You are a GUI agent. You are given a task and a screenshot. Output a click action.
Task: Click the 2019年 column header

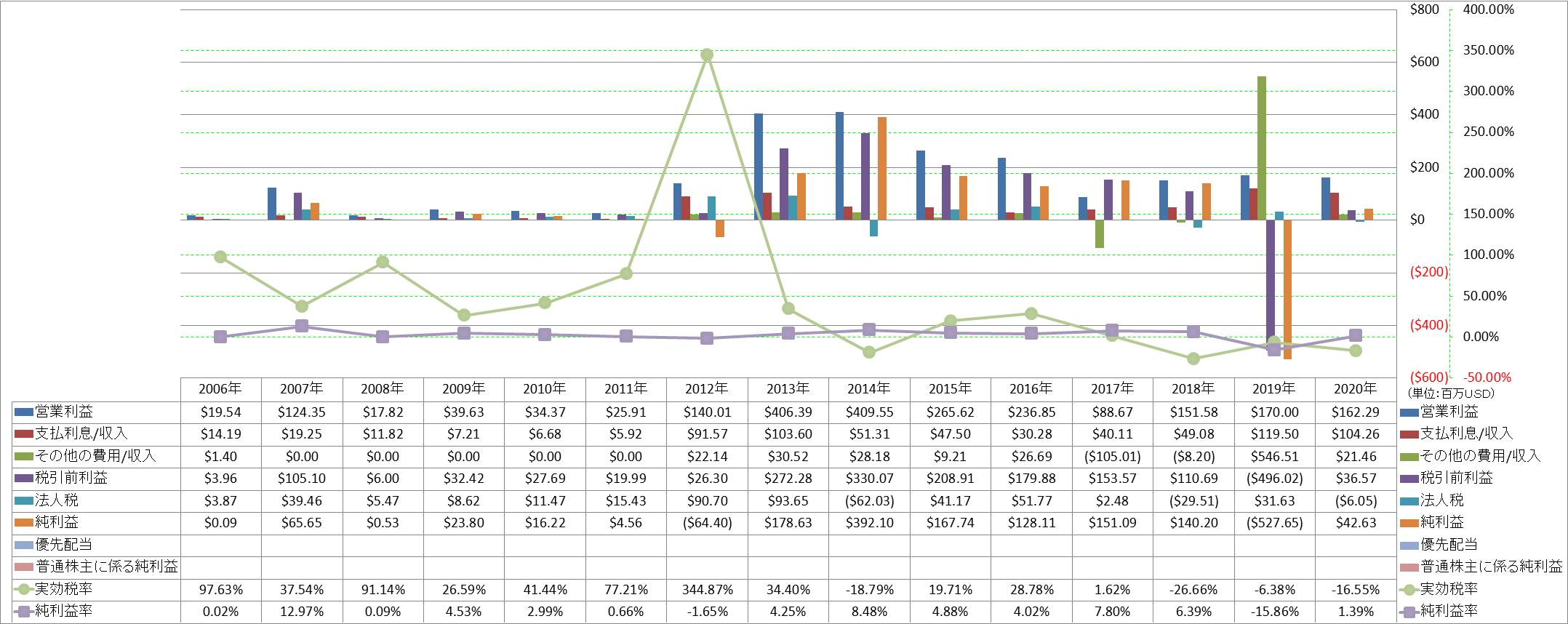coord(1274,389)
